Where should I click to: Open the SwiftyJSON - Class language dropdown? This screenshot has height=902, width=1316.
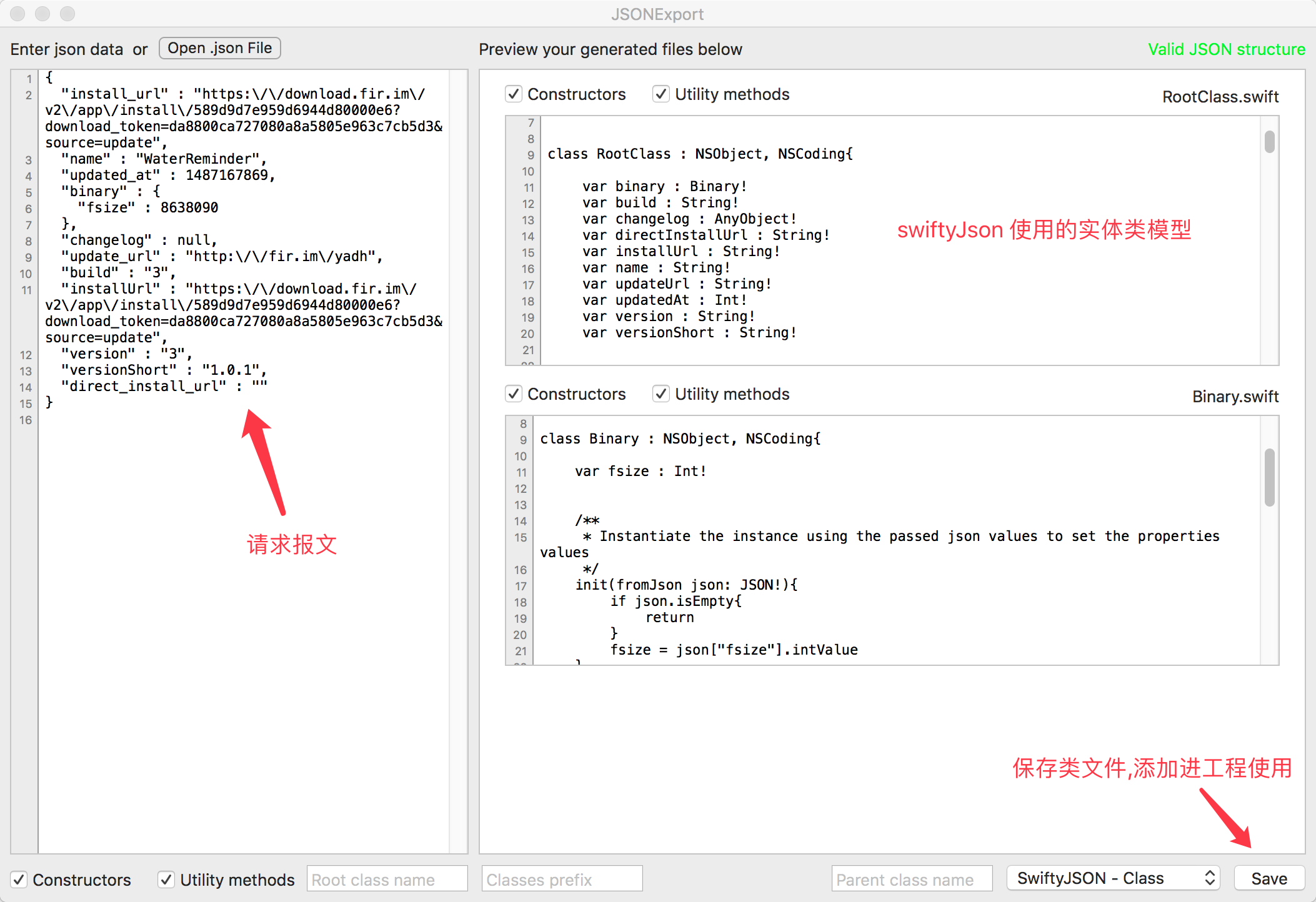1113,878
